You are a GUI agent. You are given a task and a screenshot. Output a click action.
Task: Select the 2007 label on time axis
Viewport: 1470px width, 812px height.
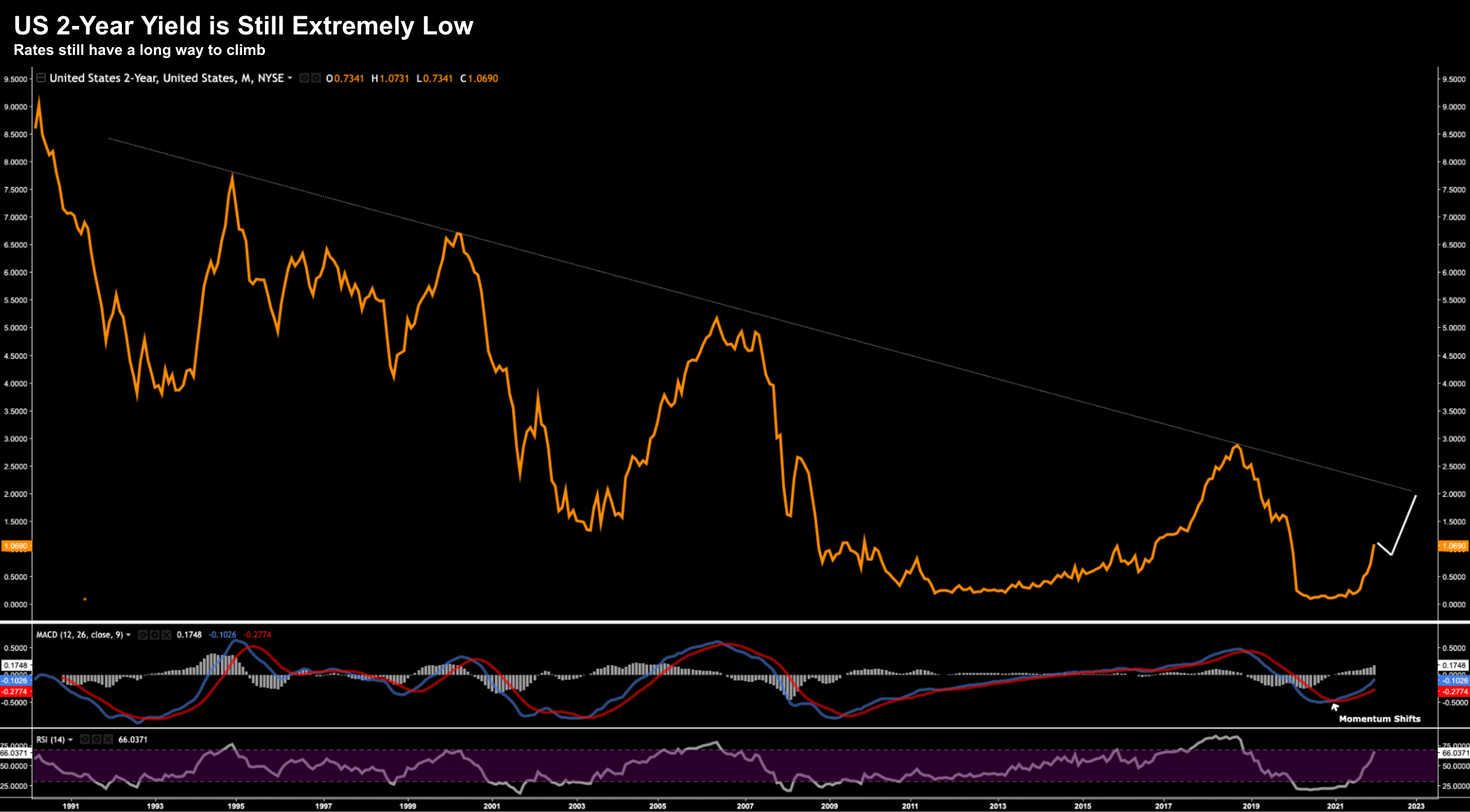coord(745,806)
